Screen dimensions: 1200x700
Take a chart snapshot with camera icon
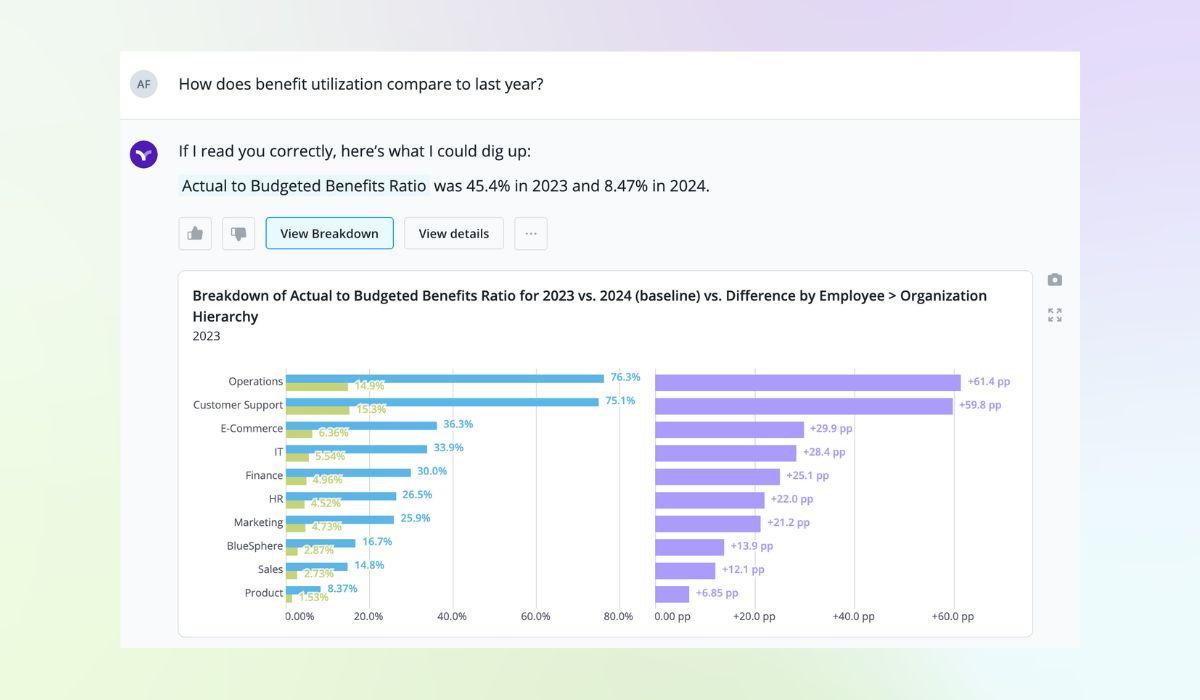[1055, 280]
